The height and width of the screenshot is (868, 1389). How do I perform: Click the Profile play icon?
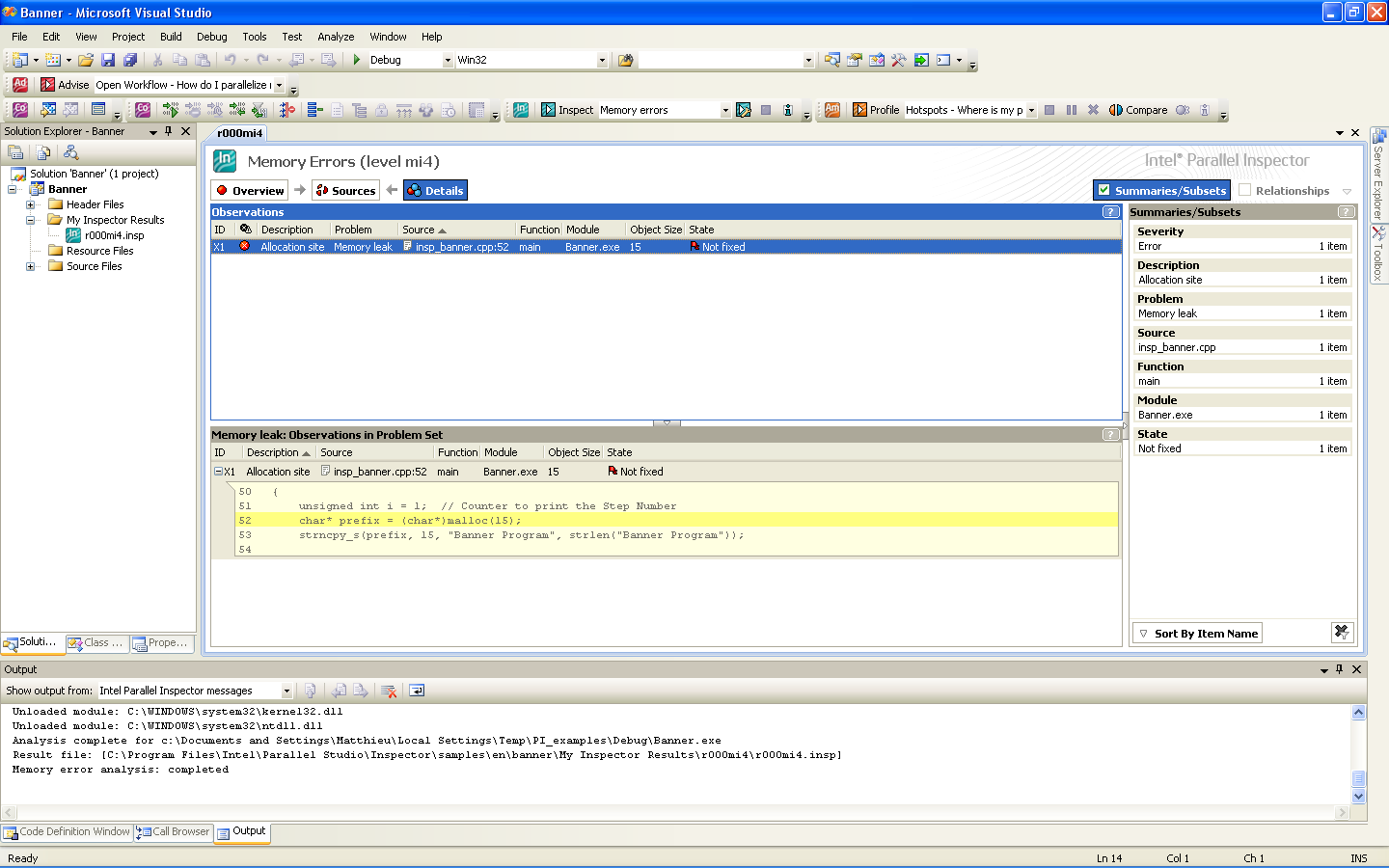[x=859, y=110]
